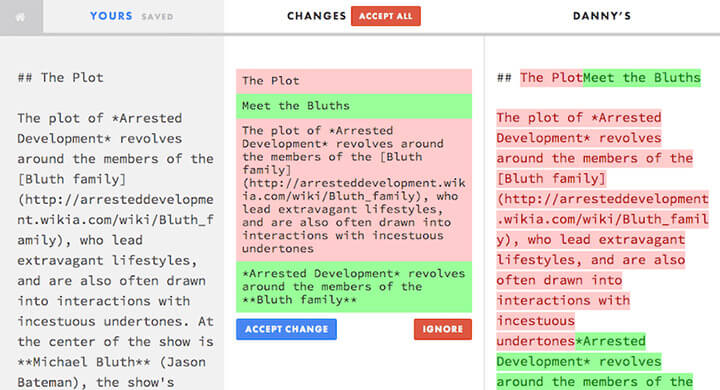Click 'Meet the Bluths' in Danny's heading
Screen dimensions: 720x390
click(x=642, y=78)
